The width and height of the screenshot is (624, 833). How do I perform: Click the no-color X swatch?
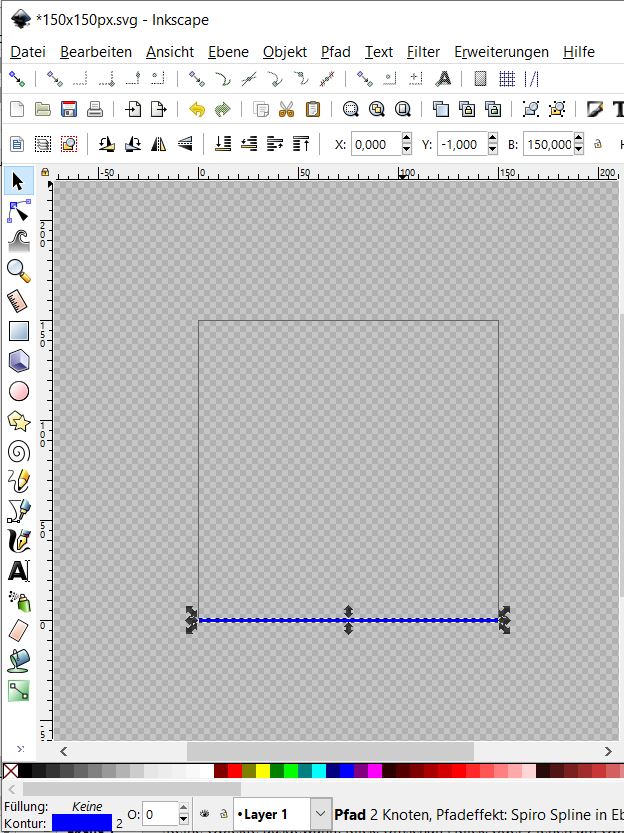click(11, 771)
